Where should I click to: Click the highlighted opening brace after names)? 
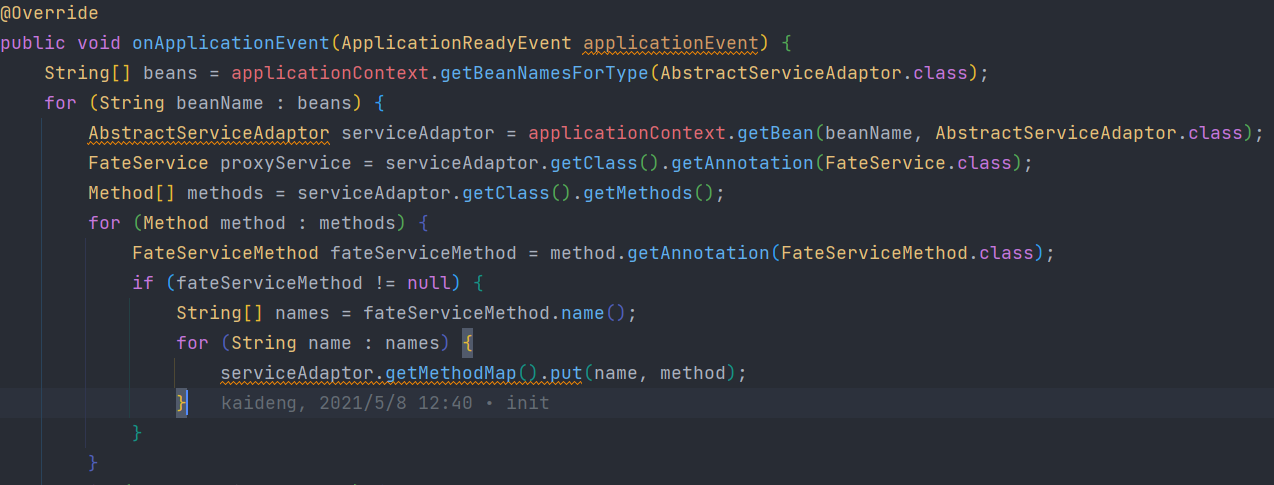click(467, 343)
